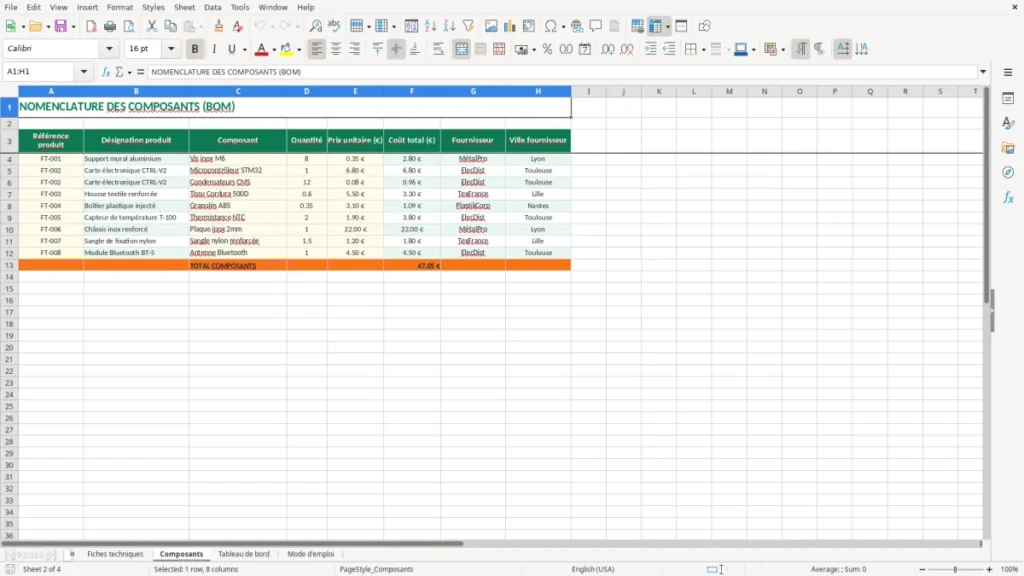Click the Merge and Center cells icon
The image size is (1024, 576).
tap(462, 49)
